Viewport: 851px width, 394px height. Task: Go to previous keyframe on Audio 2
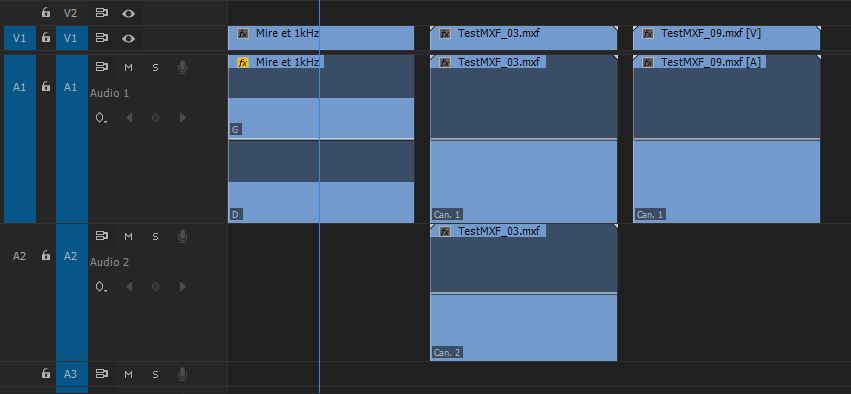point(129,287)
